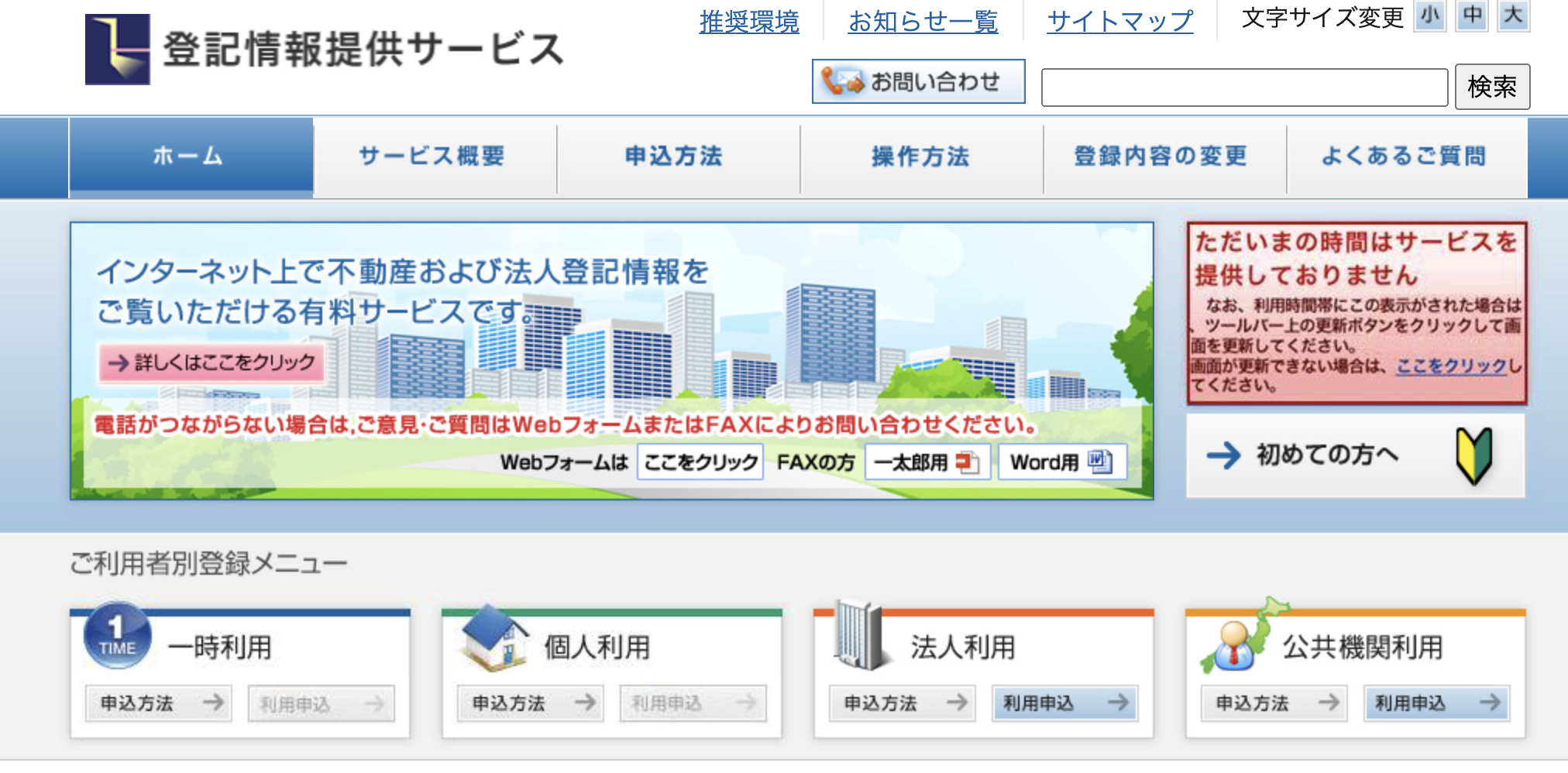This screenshot has height=773, width=1568.
Task: Open the Word用 FAX form document
Action: pos(1061,462)
